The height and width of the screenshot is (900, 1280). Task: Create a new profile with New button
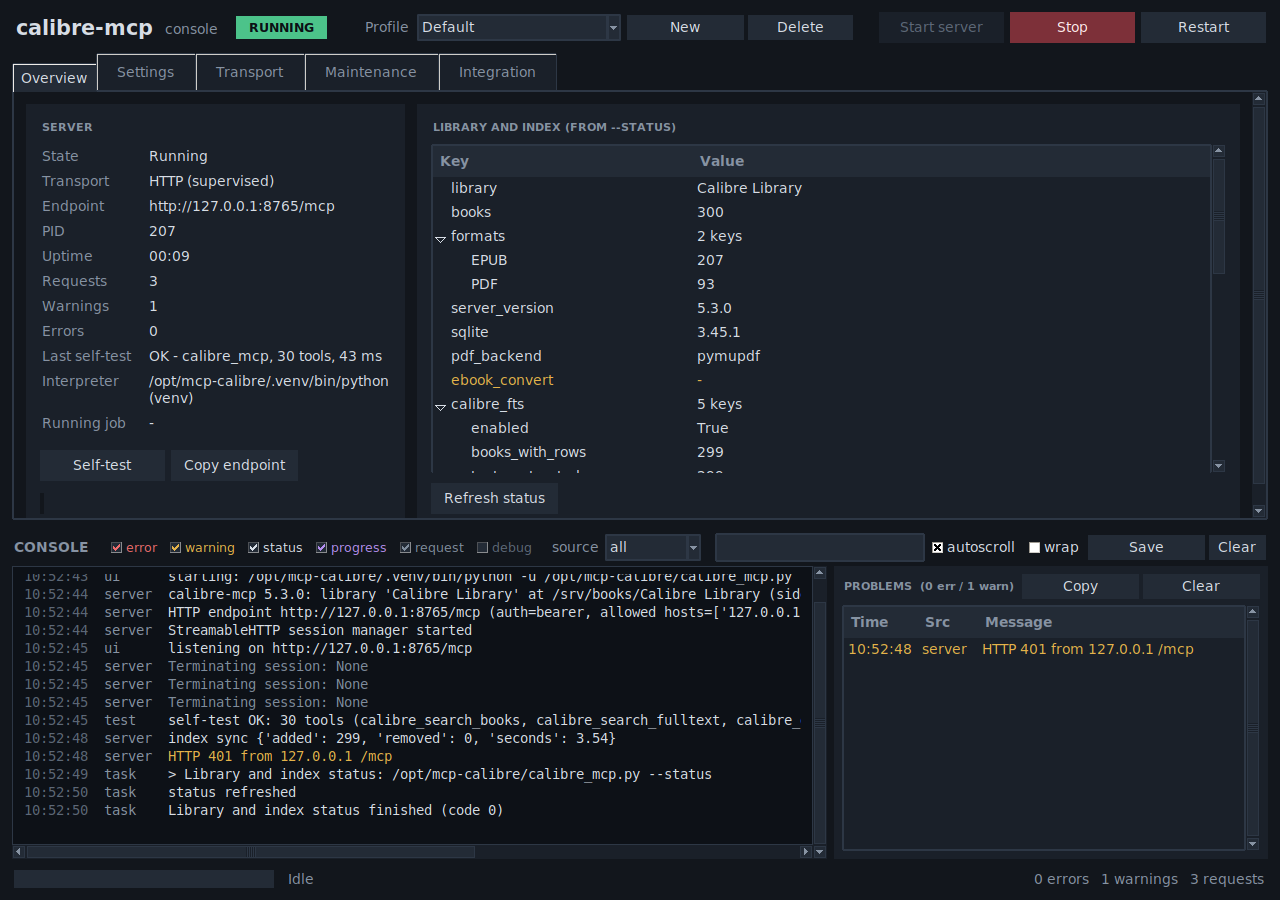tap(685, 27)
